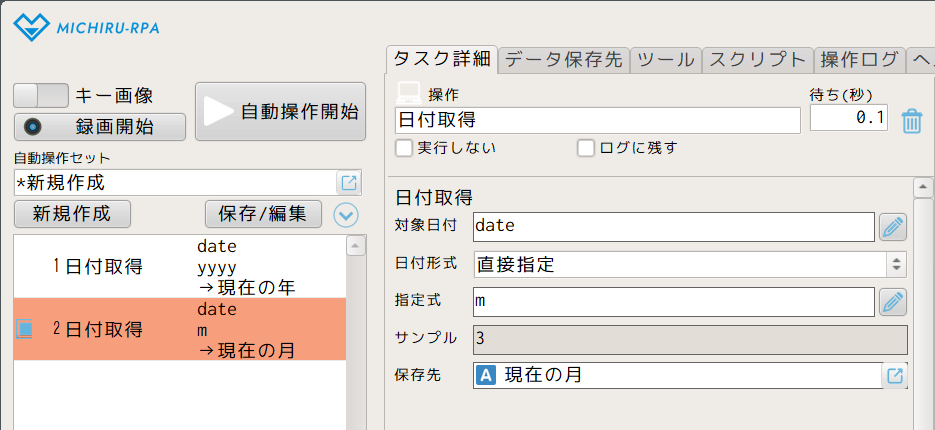Enable the 実行しない checkbox
The image size is (935, 430).
404,148
